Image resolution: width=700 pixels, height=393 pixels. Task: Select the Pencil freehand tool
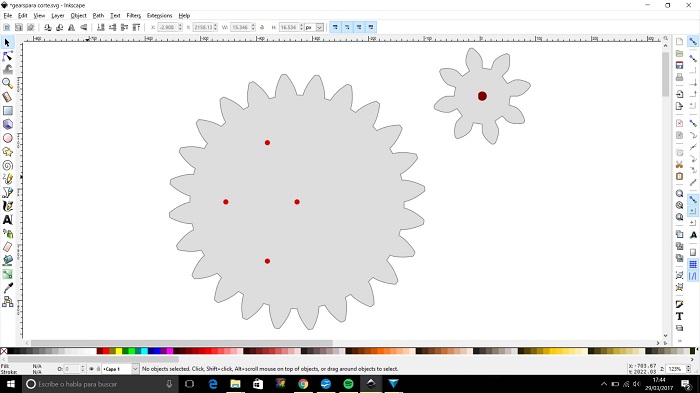[7, 179]
